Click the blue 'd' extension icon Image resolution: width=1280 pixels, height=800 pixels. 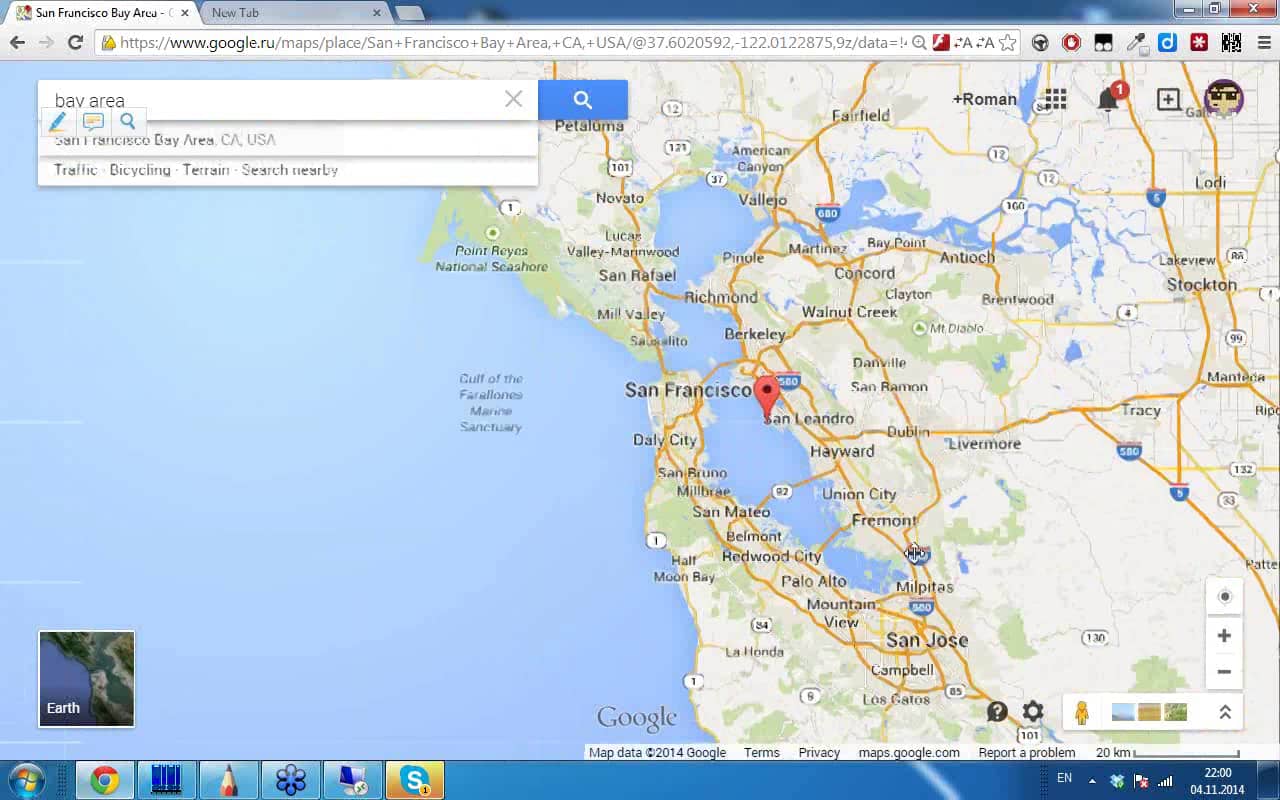[x=1167, y=43]
